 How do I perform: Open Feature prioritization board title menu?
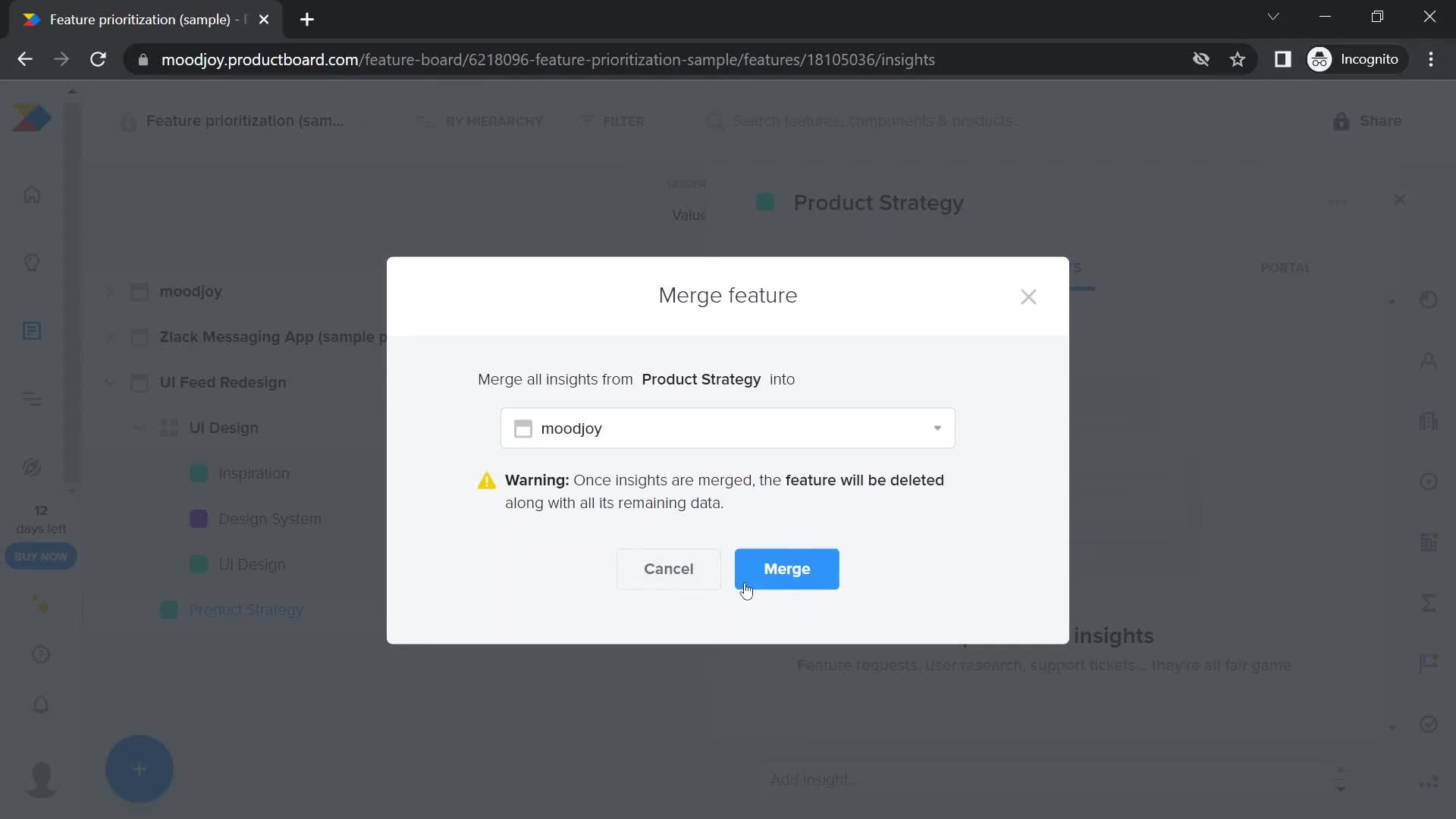pos(244,121)
